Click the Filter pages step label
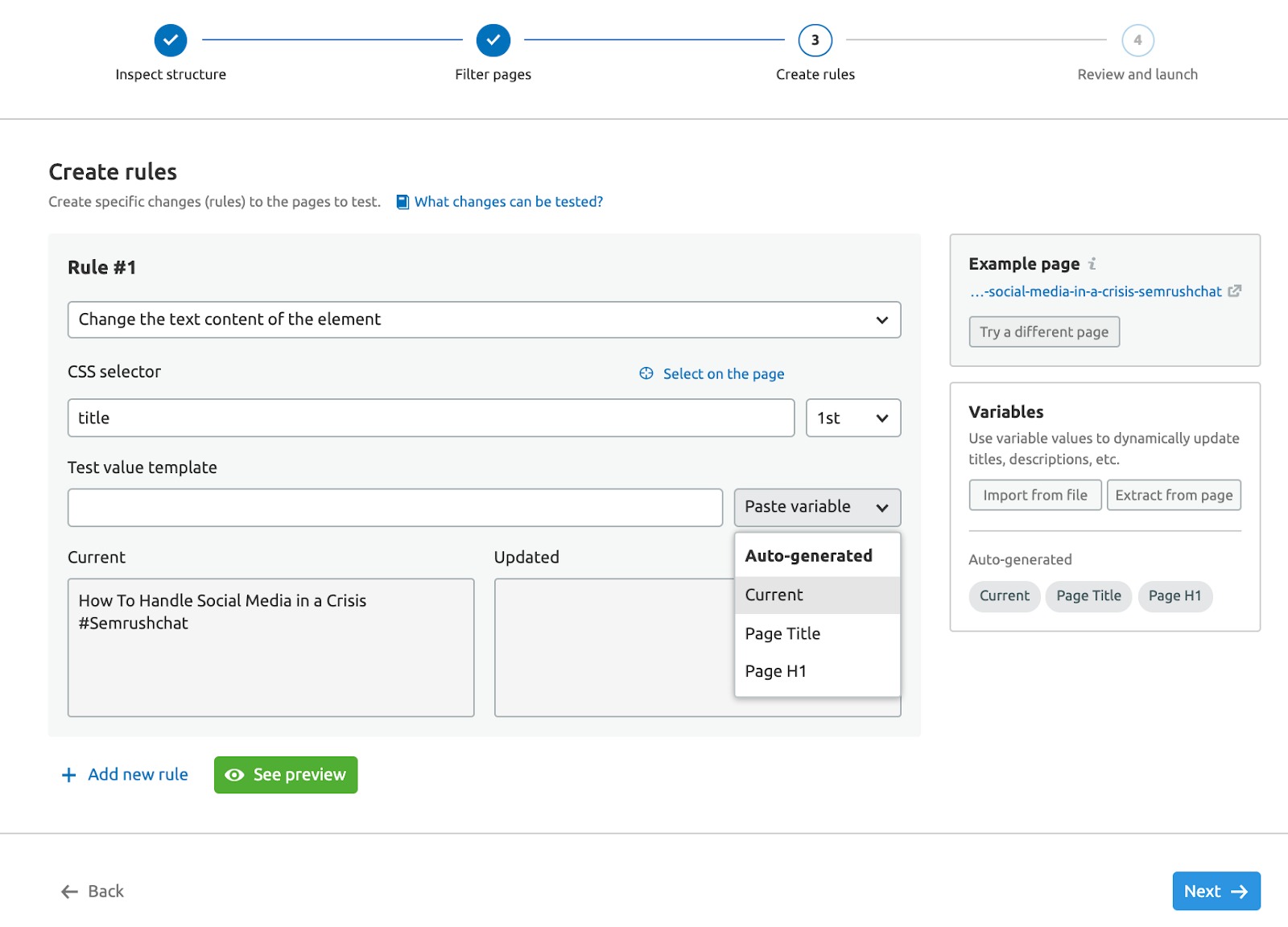Viewport: 1288px width, 927px height. [493, 75]
